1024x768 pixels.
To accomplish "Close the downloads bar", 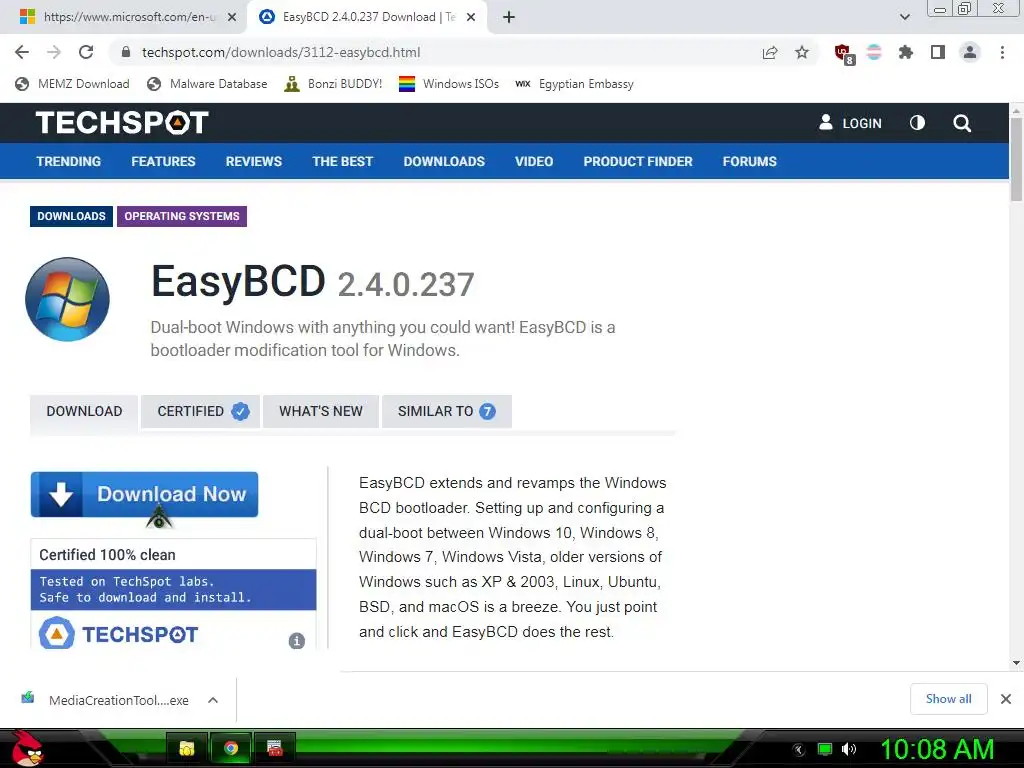I will [x=1006, y=699].
